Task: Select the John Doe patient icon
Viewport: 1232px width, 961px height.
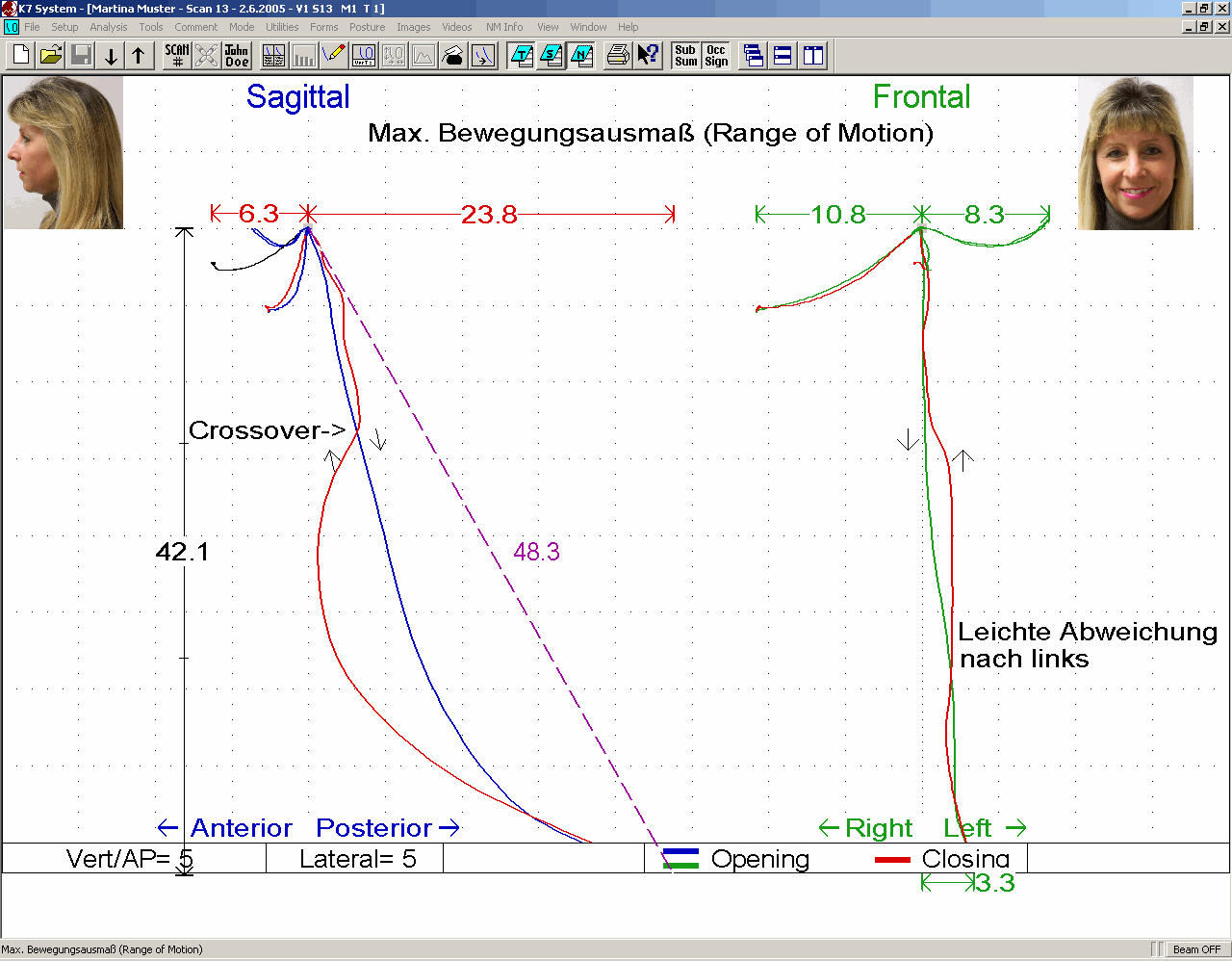Action: (237, 56)
